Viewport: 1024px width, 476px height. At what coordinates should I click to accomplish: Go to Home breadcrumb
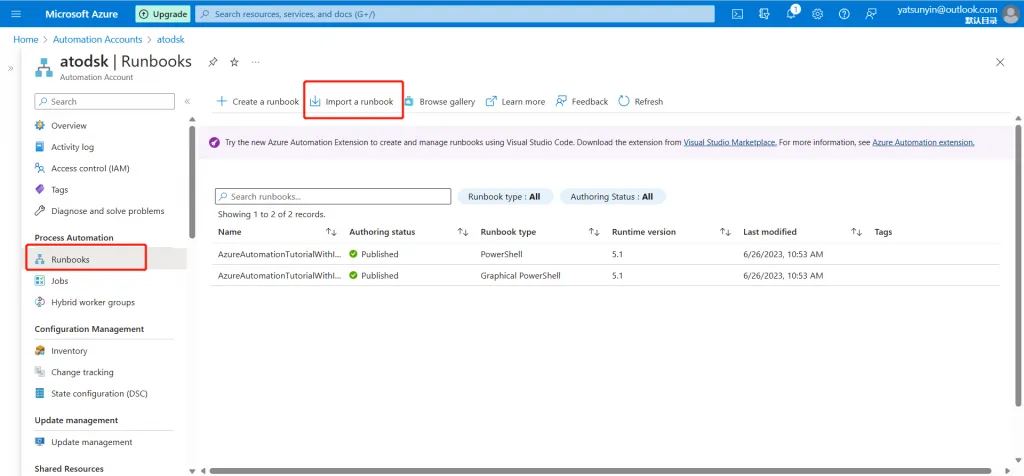click(25, 39)
